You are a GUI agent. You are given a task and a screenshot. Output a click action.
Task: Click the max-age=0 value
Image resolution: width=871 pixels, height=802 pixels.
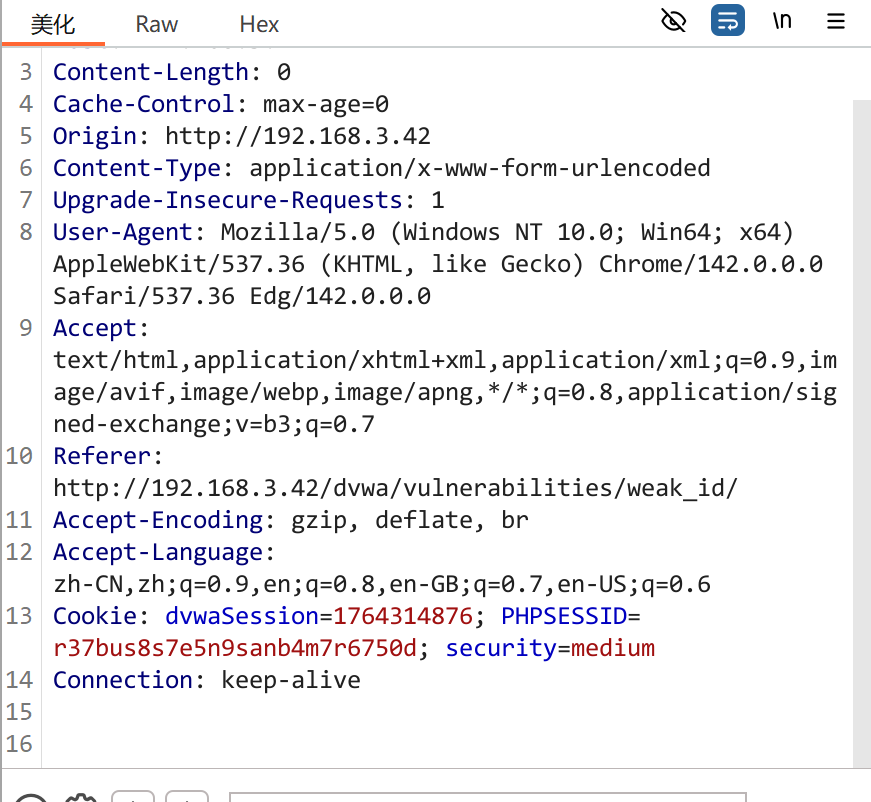click(326, 104)
